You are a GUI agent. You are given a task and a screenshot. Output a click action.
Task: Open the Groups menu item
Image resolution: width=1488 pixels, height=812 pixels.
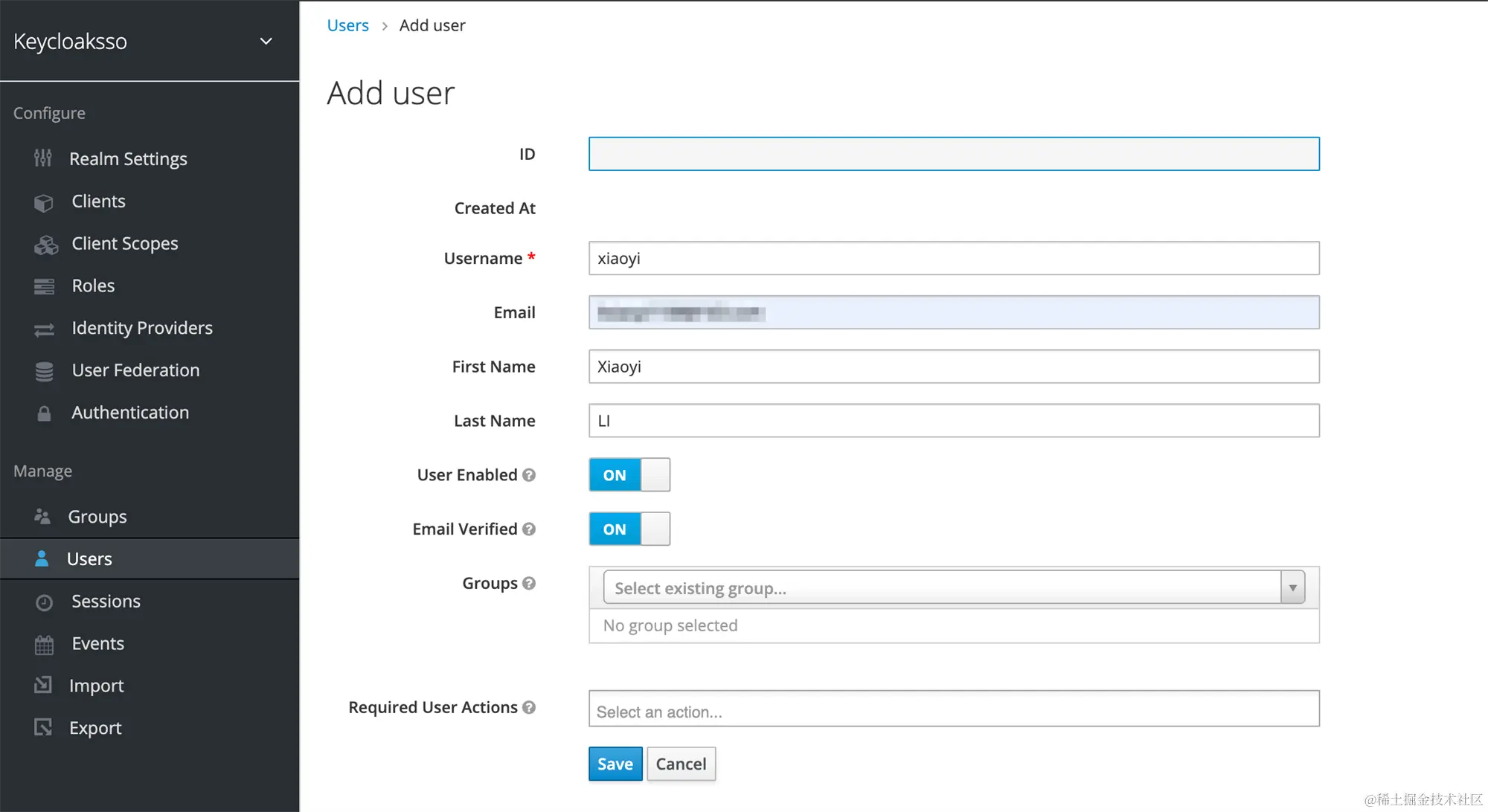[97, 517]
